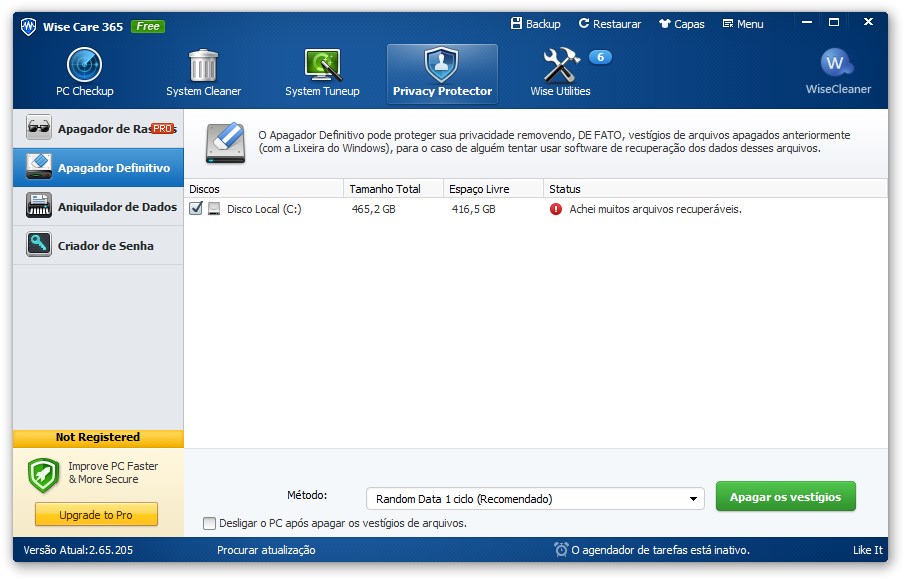Switch to the Privacy Protector tab
Image resolution: width=905 pixels, height=581 pixels.
pos(442,74)
